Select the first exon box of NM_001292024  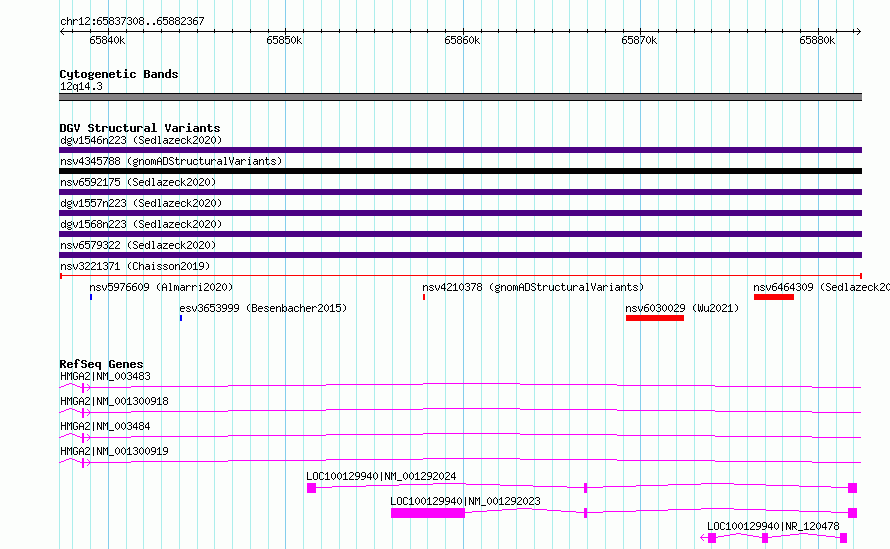click(311, 488)
